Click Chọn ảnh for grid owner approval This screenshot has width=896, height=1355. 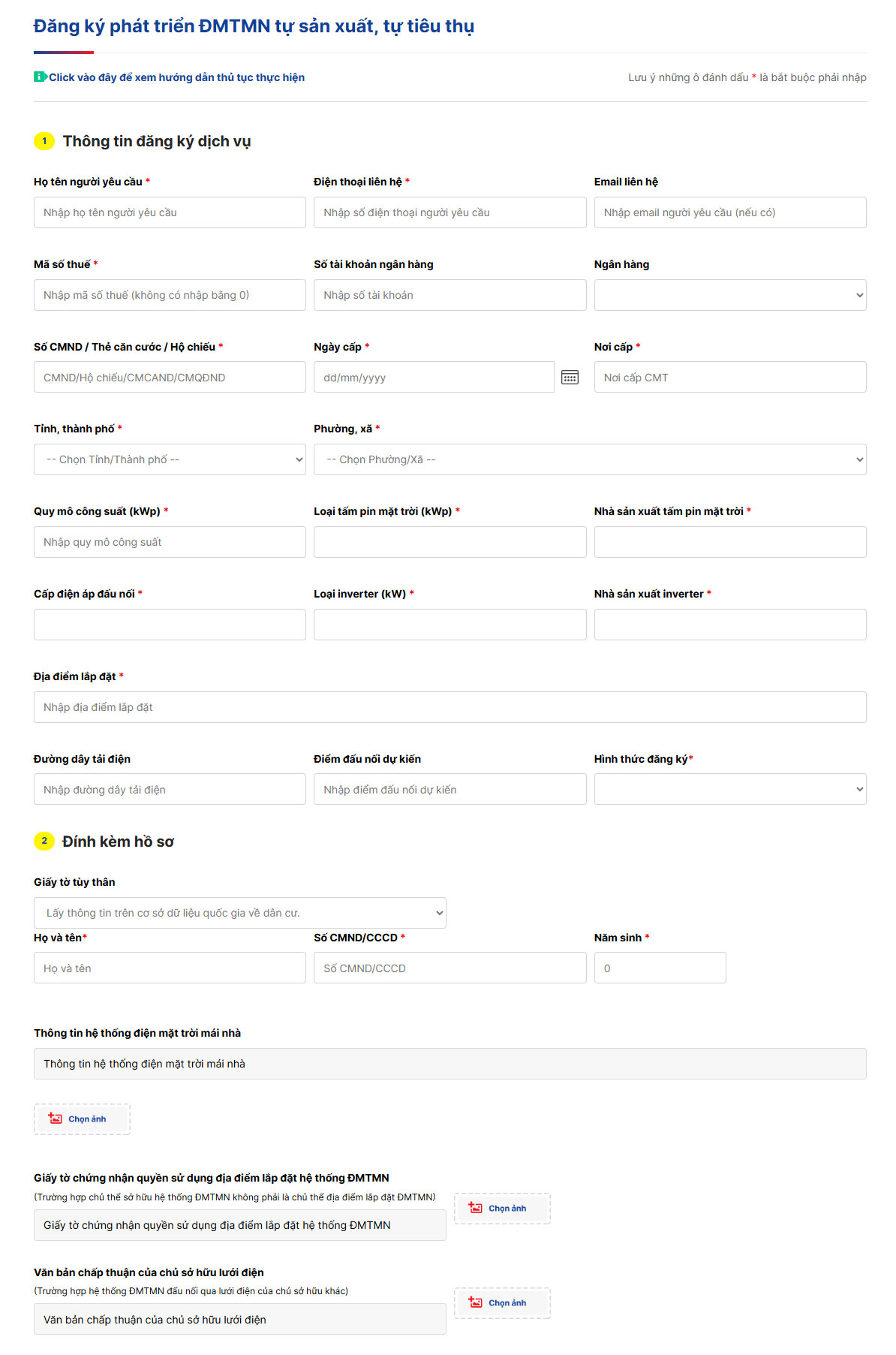[502, 1302]
